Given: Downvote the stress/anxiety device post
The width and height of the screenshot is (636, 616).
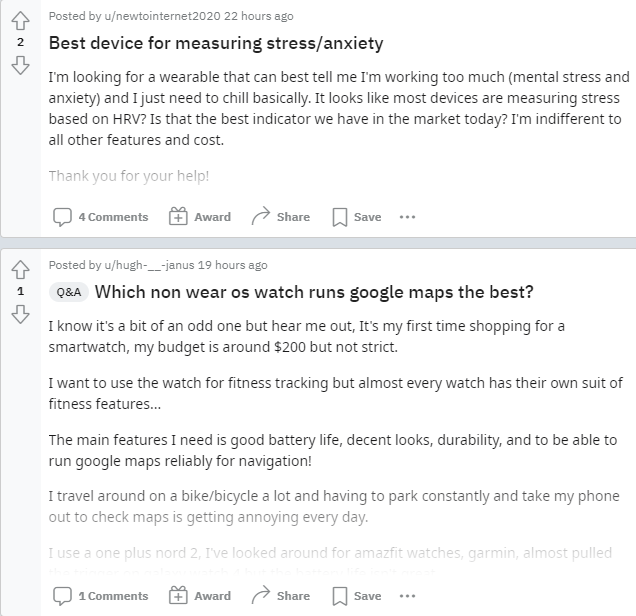Looking at the screenshot, I should point(20,65).
